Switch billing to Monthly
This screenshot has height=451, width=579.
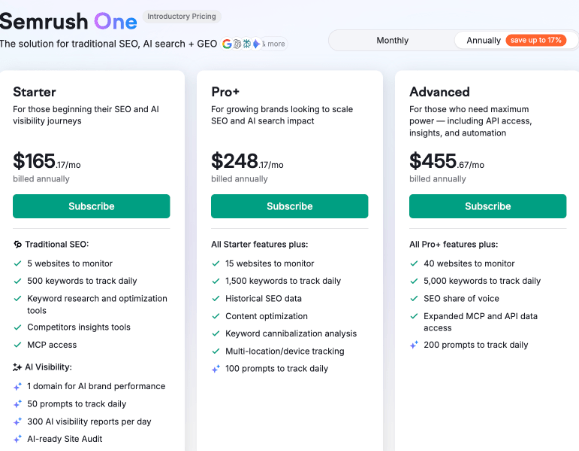click(x=392, y=40)
